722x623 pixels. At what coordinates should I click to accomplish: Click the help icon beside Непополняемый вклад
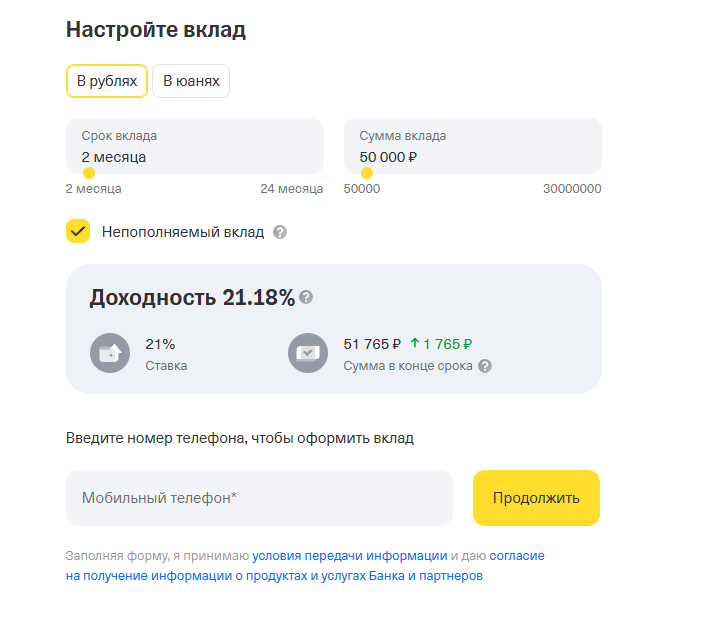tap(280, 232)
